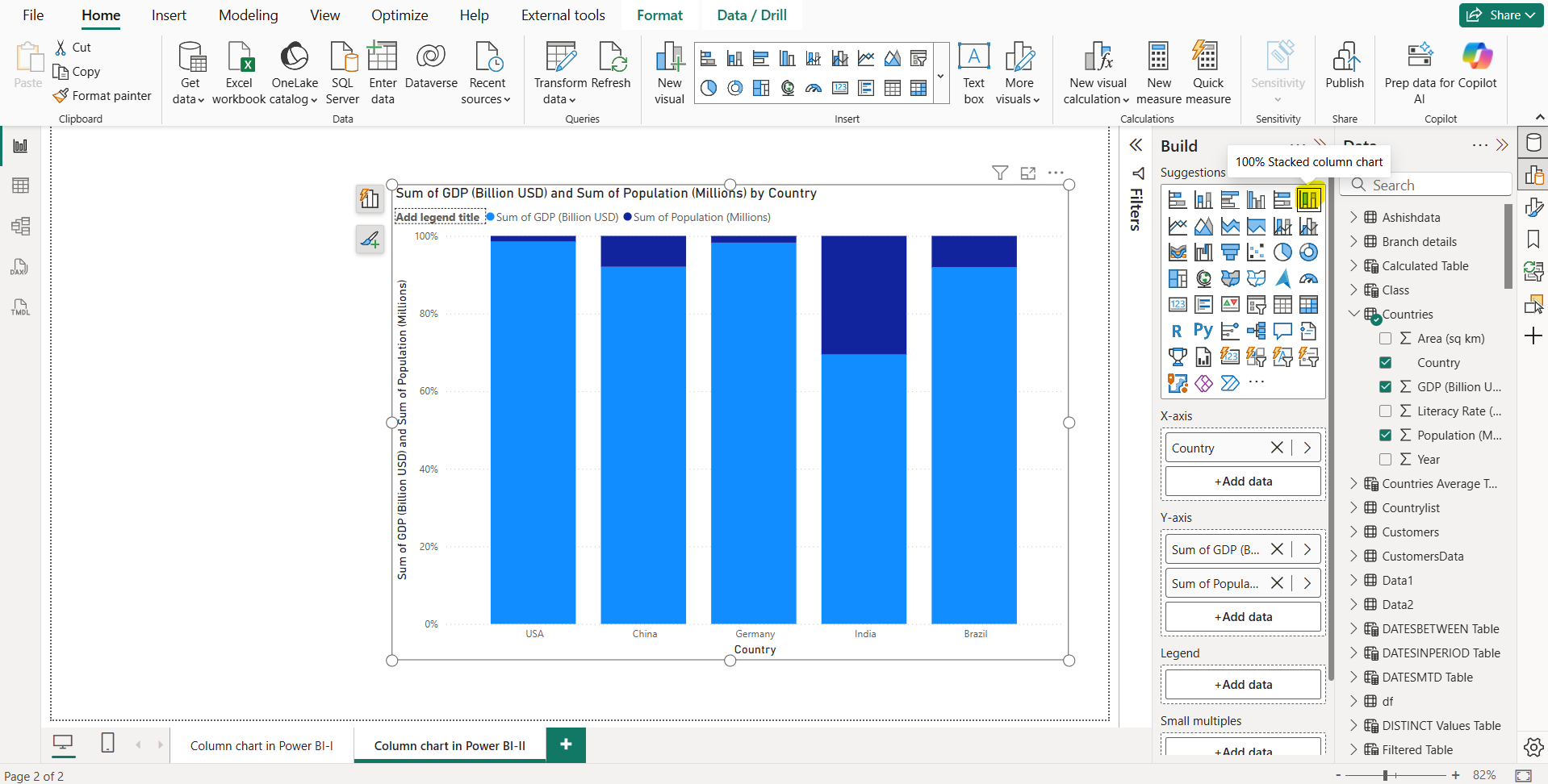Open Model view from left sidebar

coord(20,226)
